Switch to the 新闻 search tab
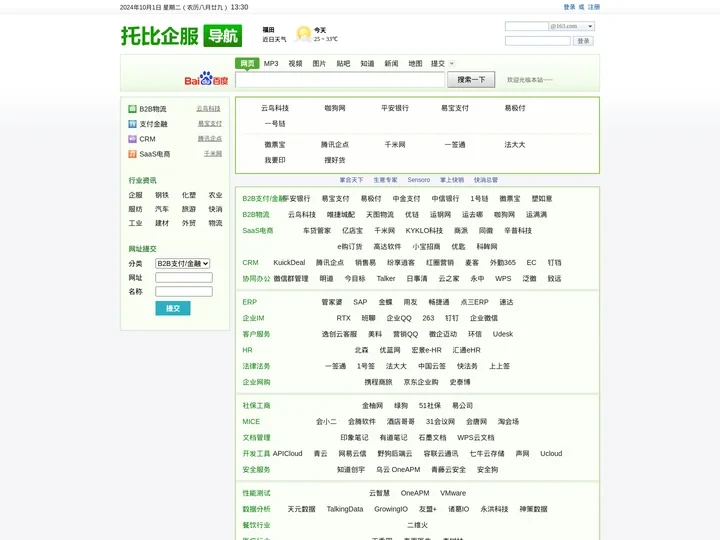 [391, 63]
